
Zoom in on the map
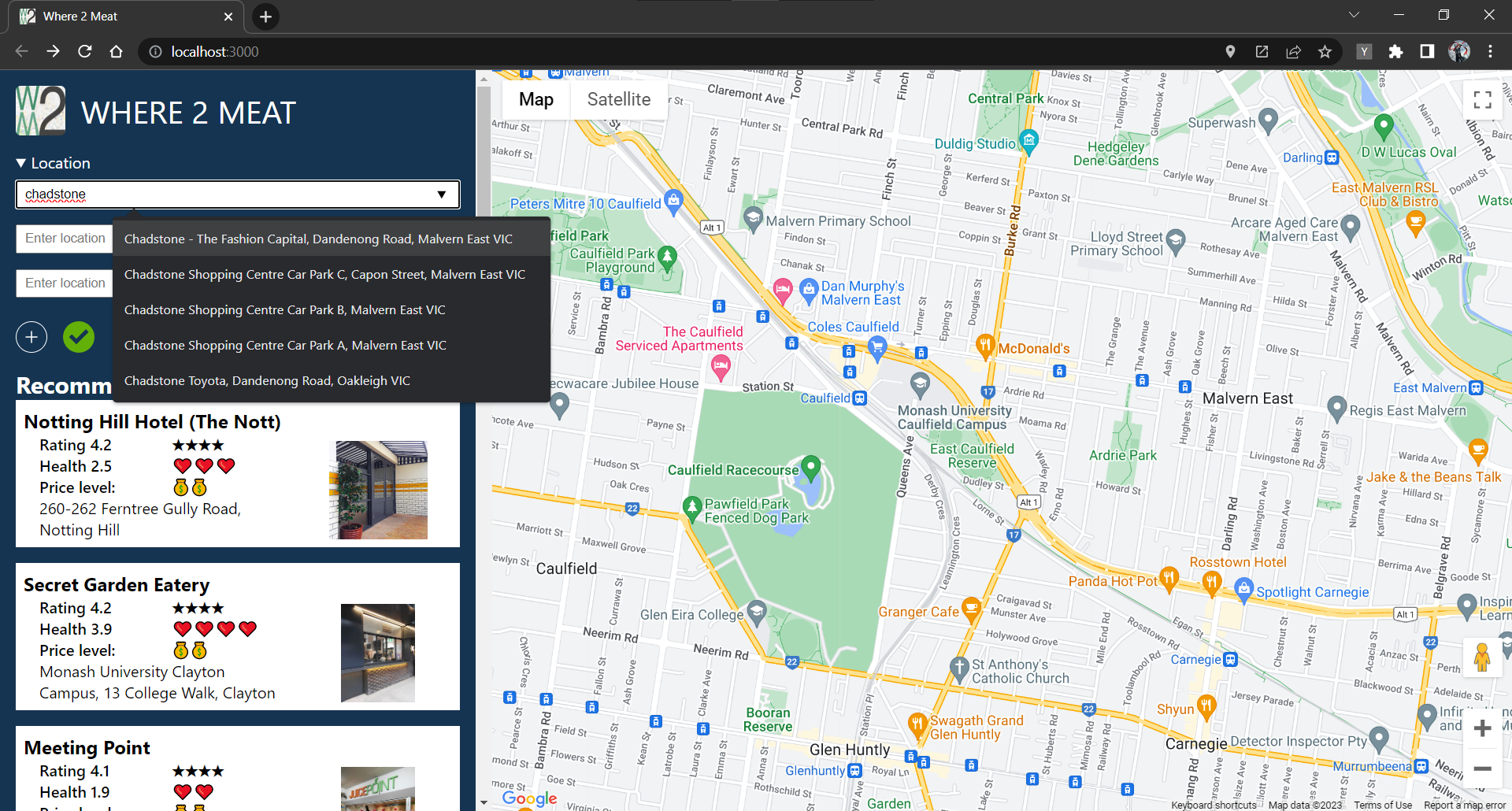click(1482, 728)
